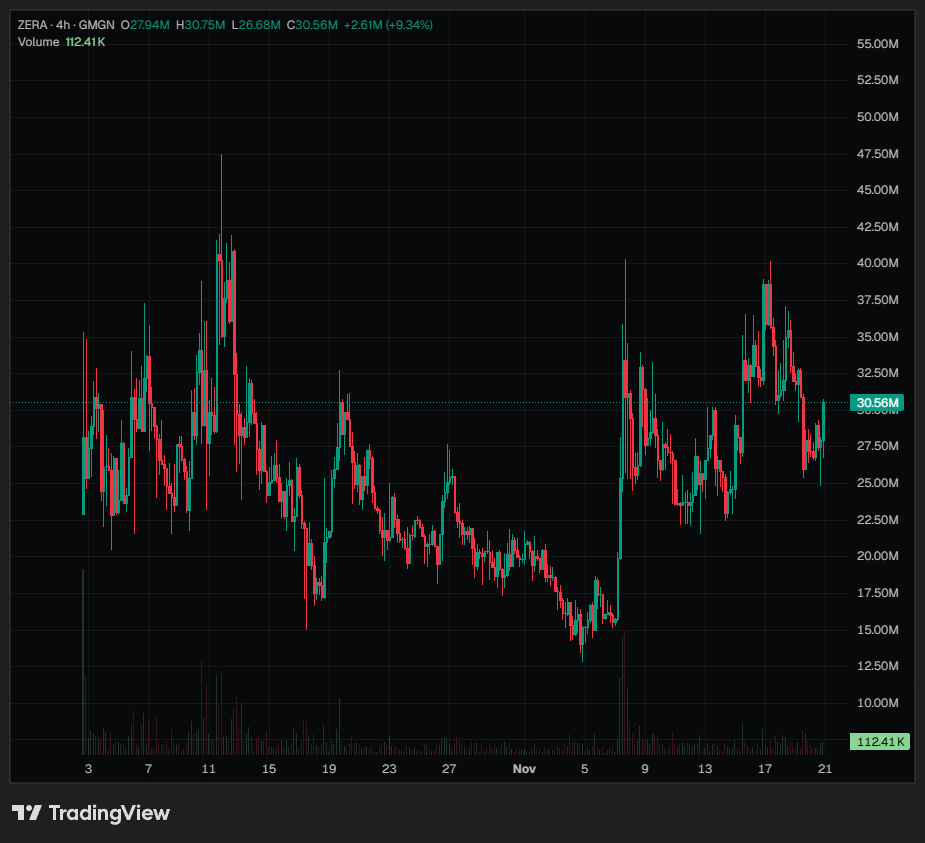Click the 42.50M price axis label
The image size is (925, 843).
point(877,227)
